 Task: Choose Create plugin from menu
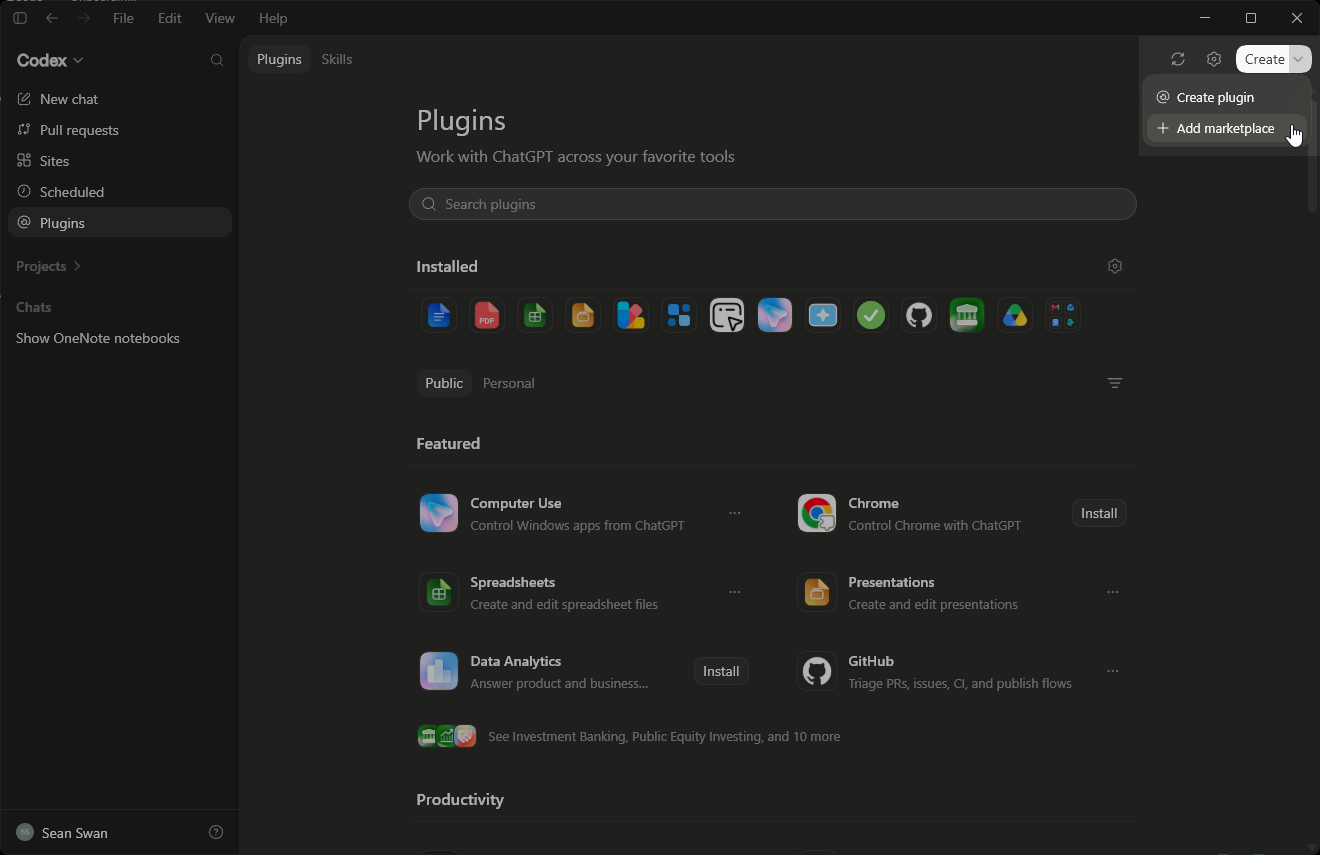[1226, 97]
